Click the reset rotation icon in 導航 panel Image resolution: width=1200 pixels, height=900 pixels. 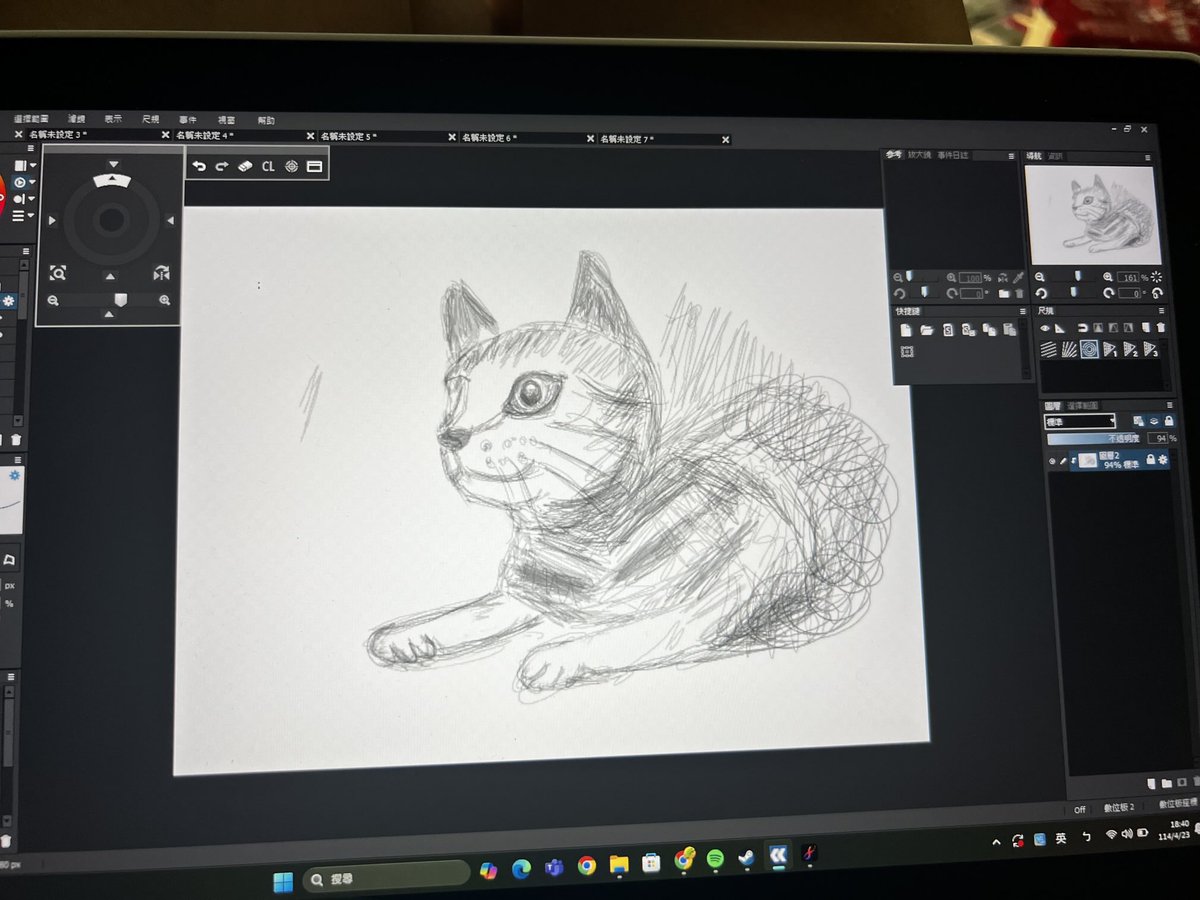pyautogui.click(x=1157, y=293)
